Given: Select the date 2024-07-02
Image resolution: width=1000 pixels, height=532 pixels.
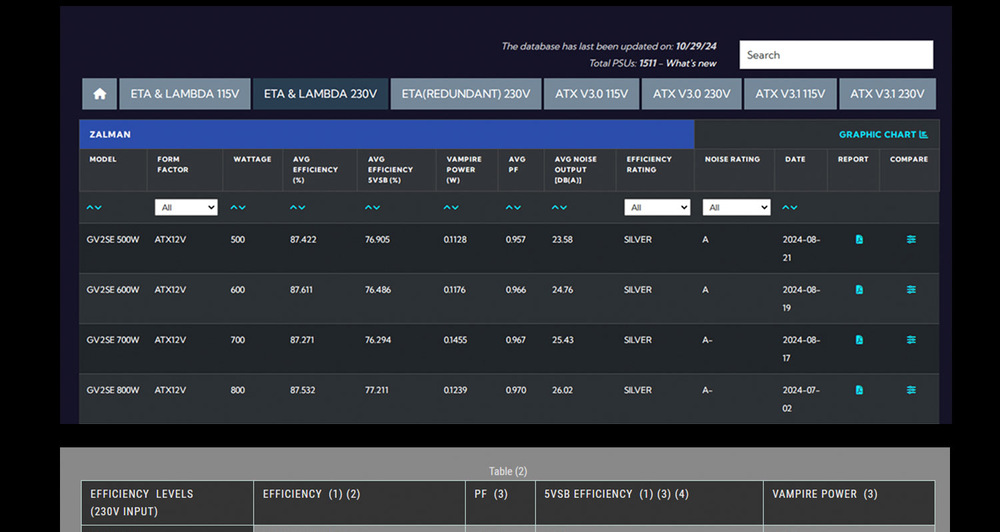Looking at the screenshot, I should pyautogui.click(x=801, y=399).
